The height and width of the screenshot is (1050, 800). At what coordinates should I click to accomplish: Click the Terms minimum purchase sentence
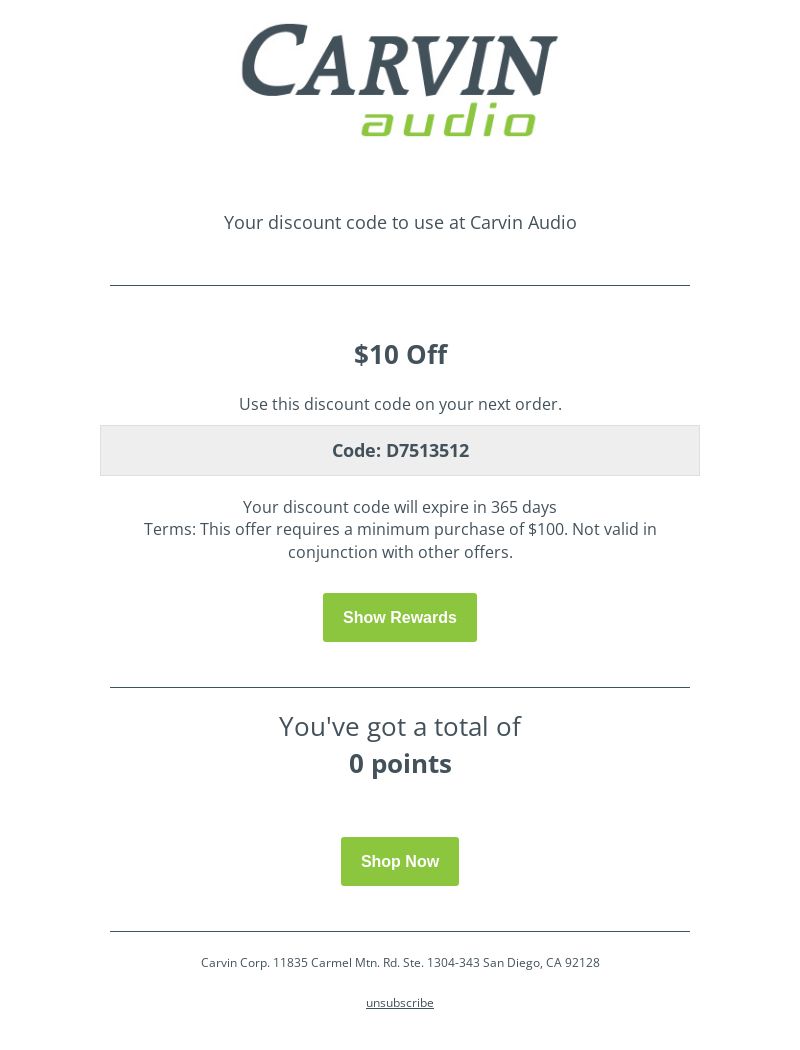(x=400, y=529)
